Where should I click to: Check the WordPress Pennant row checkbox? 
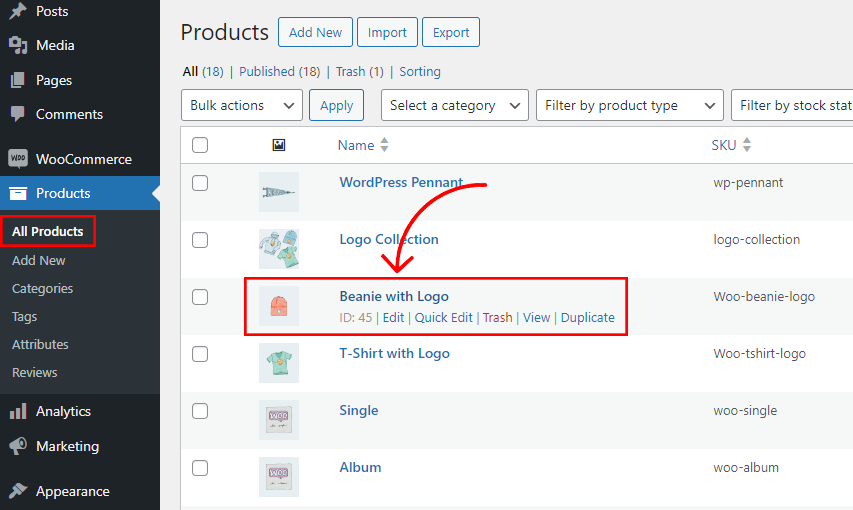click(200, 183)
